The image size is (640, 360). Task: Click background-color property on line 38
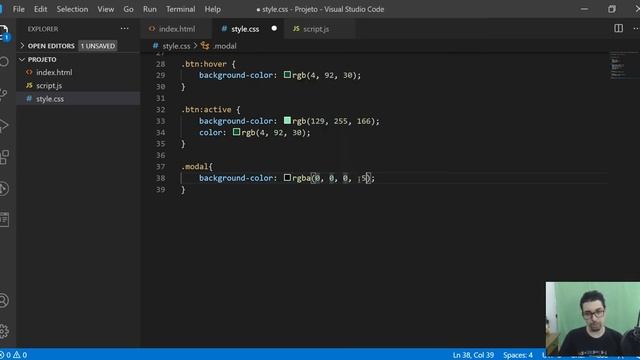pos(236,178)
